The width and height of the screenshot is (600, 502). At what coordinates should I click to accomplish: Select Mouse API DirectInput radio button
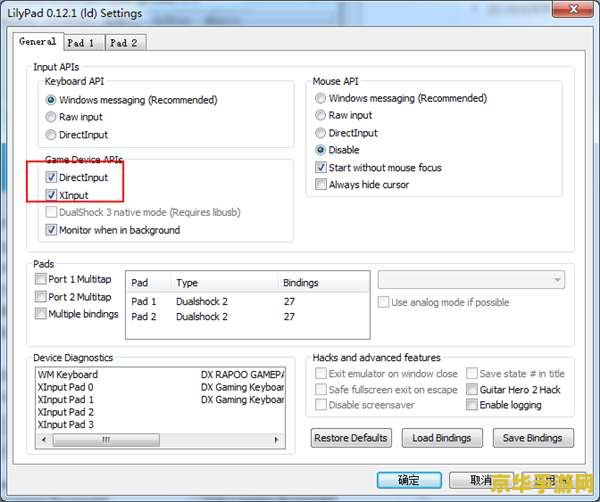321,133
